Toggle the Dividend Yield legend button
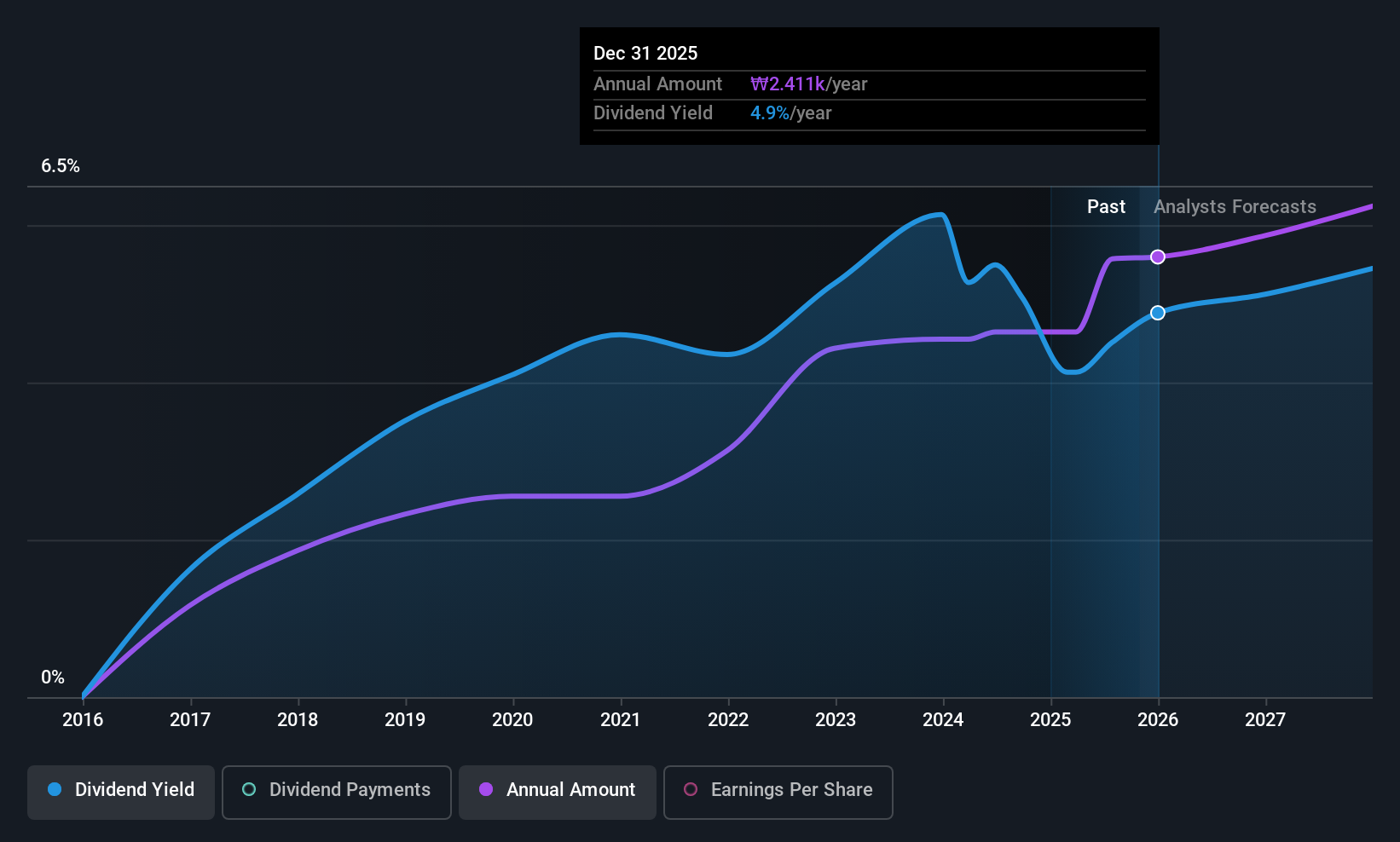Image resolution: width=1400 pixels, height=842 pixels. click(x=121, y=792)
